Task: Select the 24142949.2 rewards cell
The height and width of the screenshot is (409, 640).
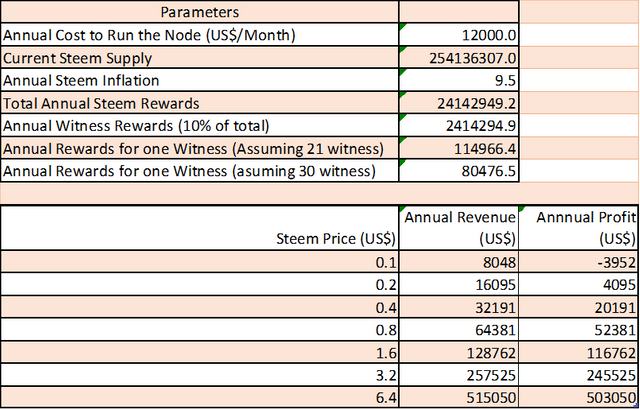Action: point(458,102)
